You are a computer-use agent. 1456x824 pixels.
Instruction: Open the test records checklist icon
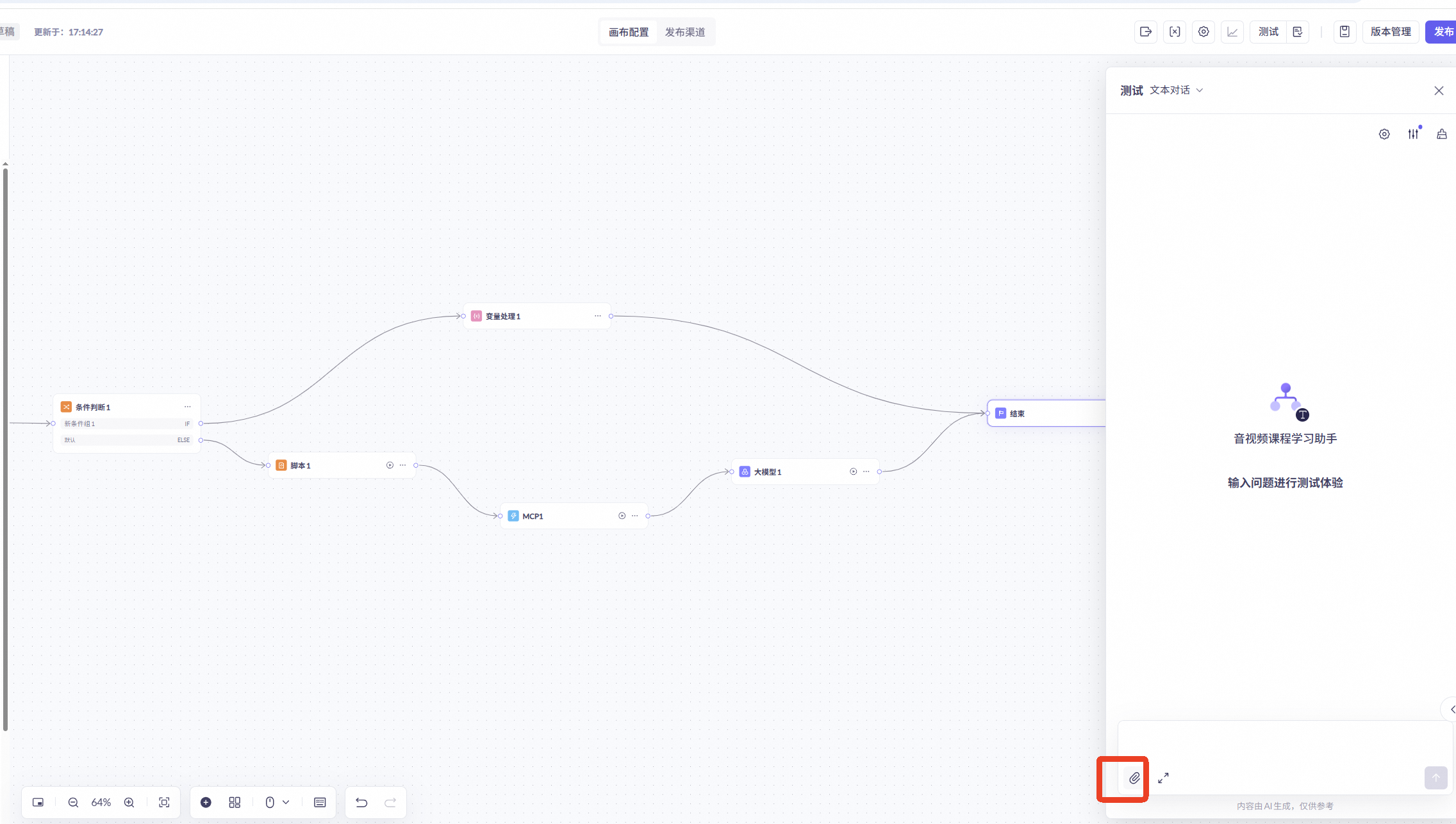coord(1298,32)
